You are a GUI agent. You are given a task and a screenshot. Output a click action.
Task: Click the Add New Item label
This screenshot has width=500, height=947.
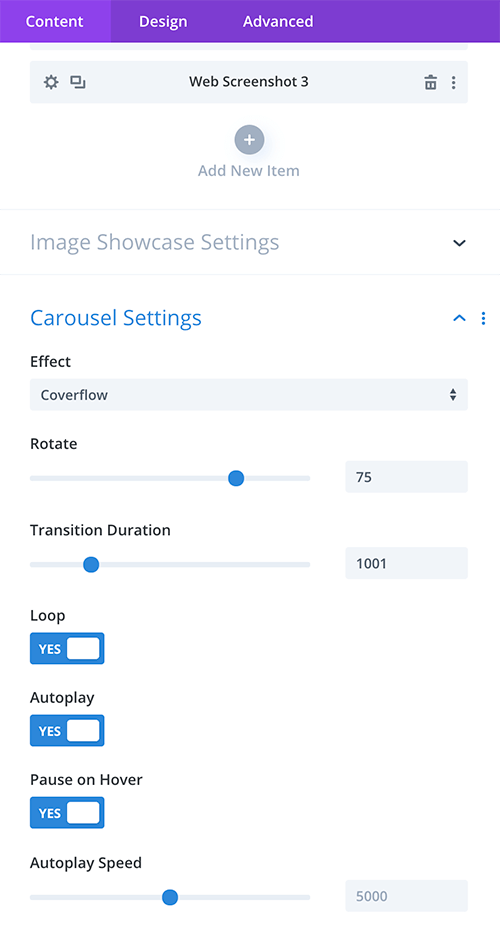click(249, 171)
